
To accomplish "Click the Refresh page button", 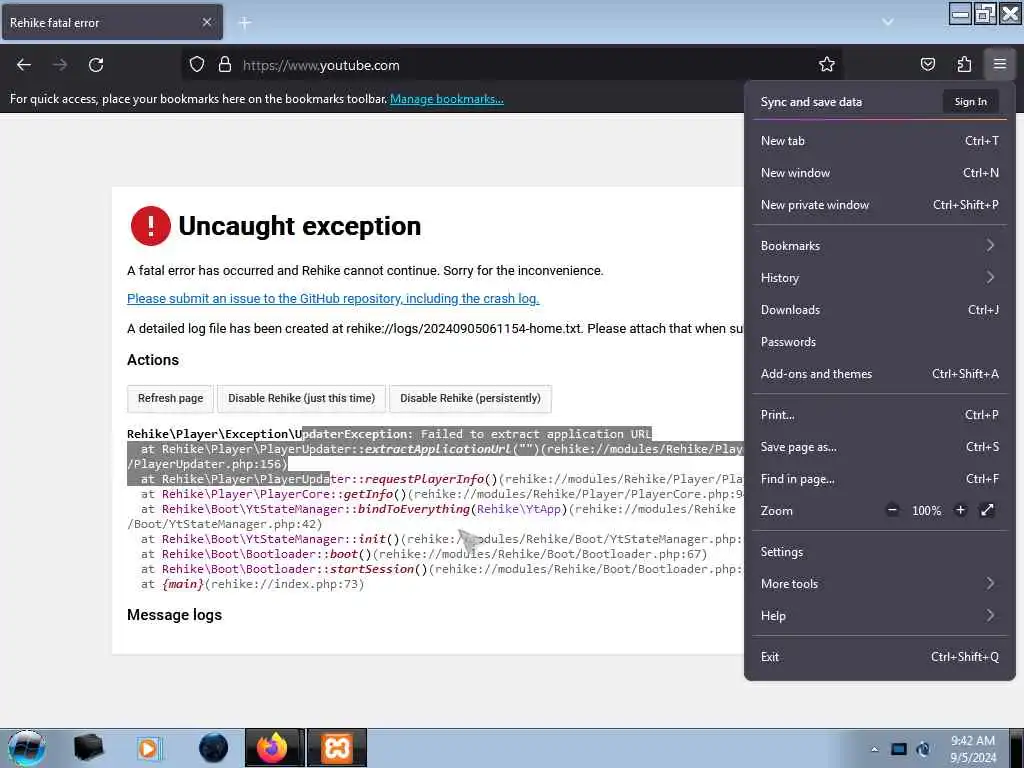I will [170, 398].
